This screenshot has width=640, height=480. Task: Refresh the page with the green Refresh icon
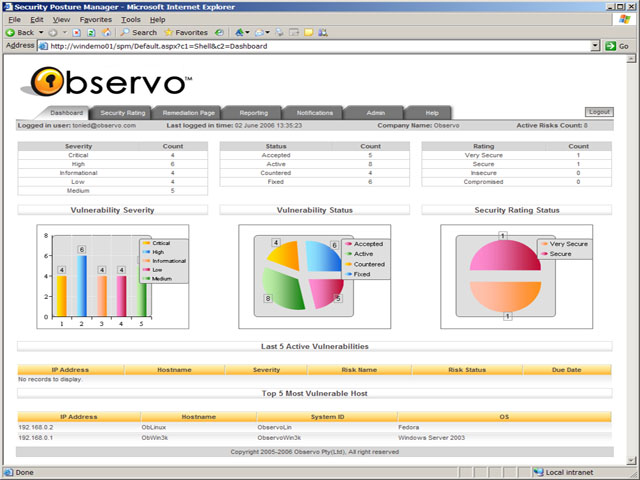91,33
